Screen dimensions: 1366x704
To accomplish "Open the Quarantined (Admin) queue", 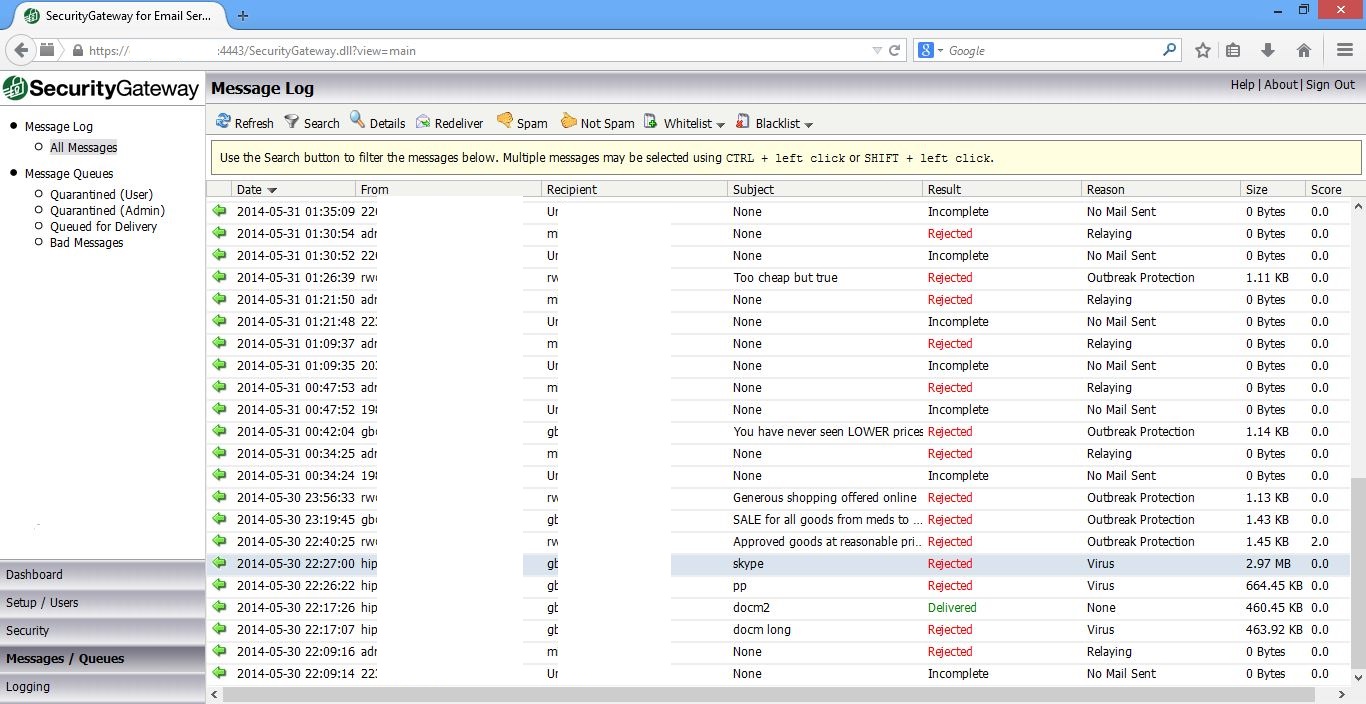I will click(x=107, y=211).
